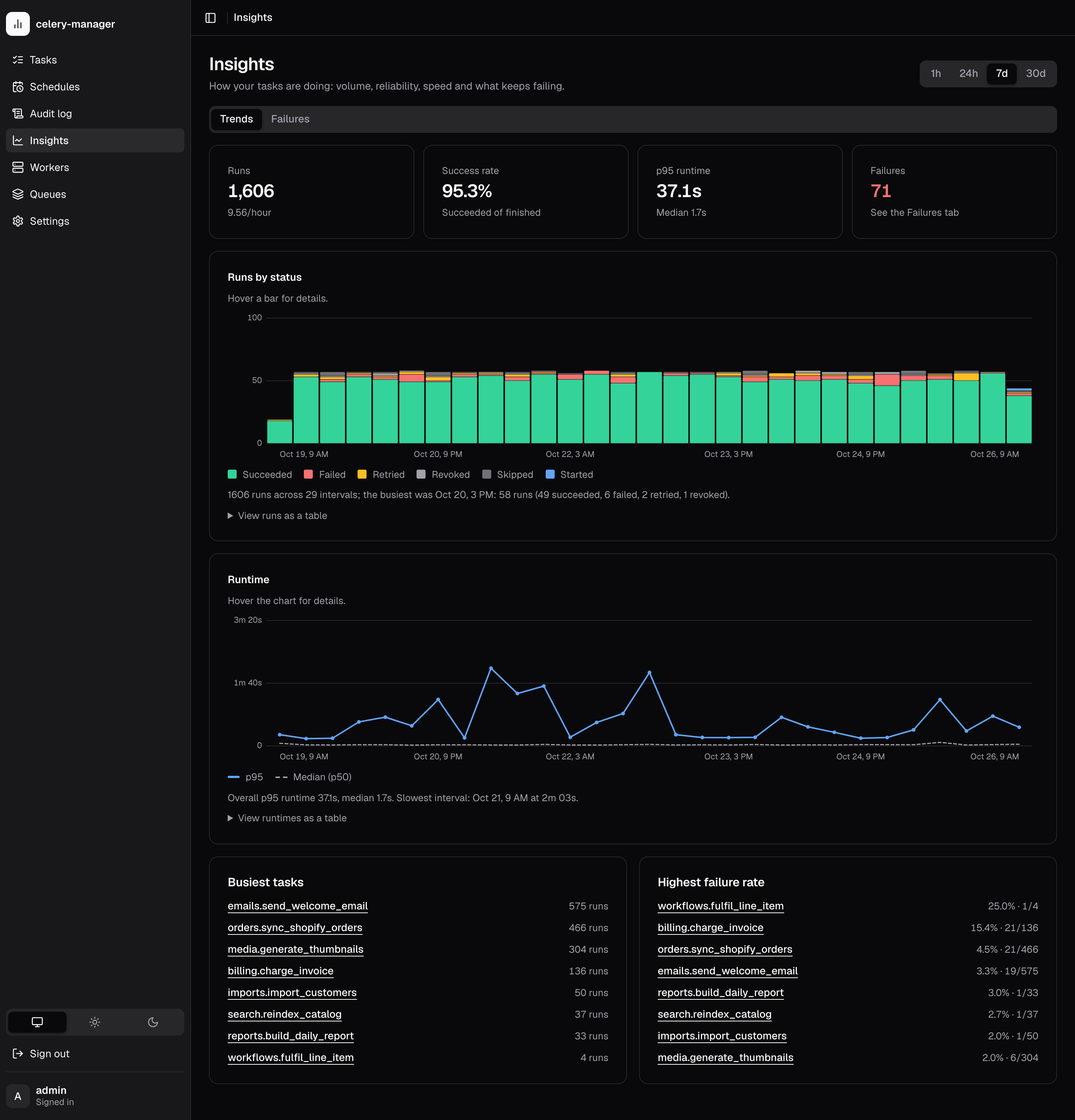Go to Tasks in sidebar
The height and width of the screenshot is (1120, 1075).
[95, 60]
